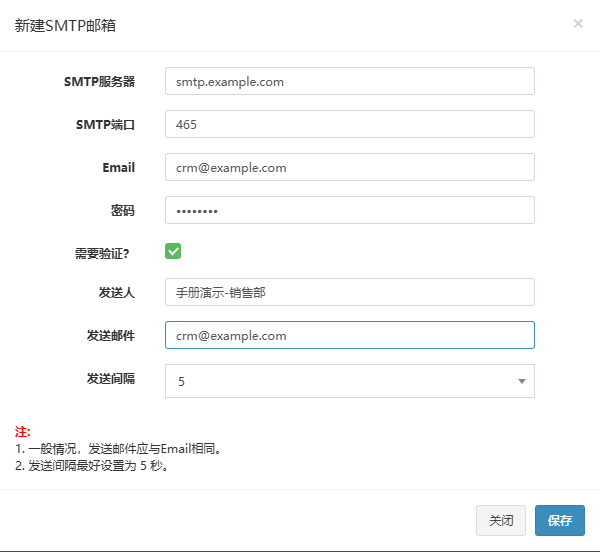This screenshot has height=552, width=600.
Task: Click the SMTP服务器 field with smtp.example.com
Action: coord(350,81)
